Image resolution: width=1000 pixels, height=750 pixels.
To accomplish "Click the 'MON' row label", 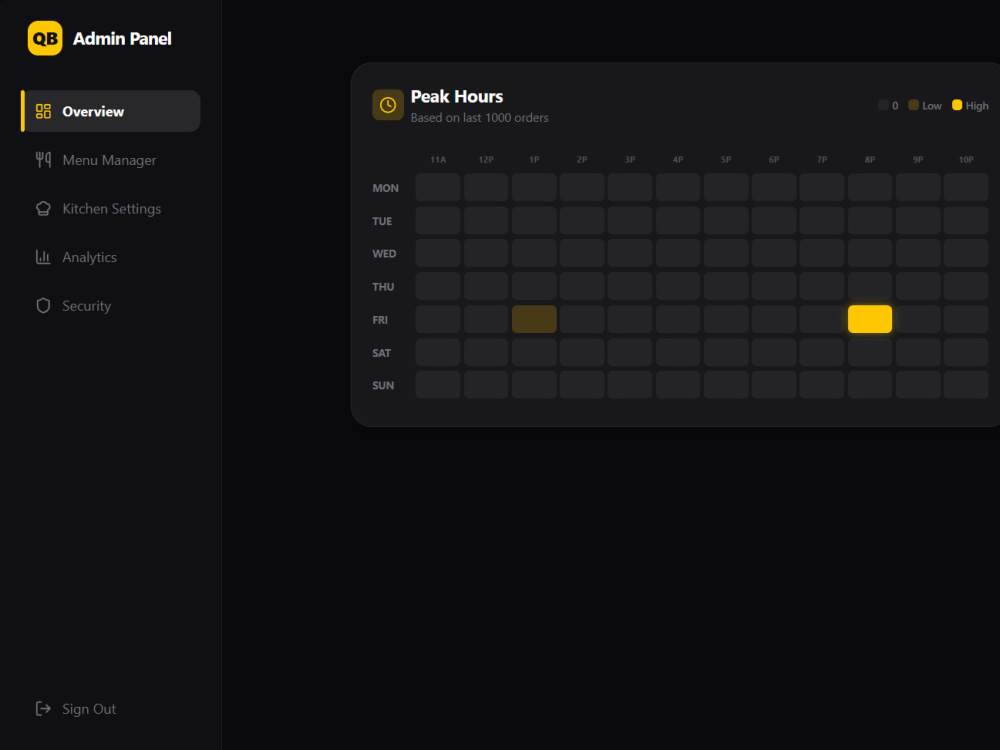I will tap(385, 188).
